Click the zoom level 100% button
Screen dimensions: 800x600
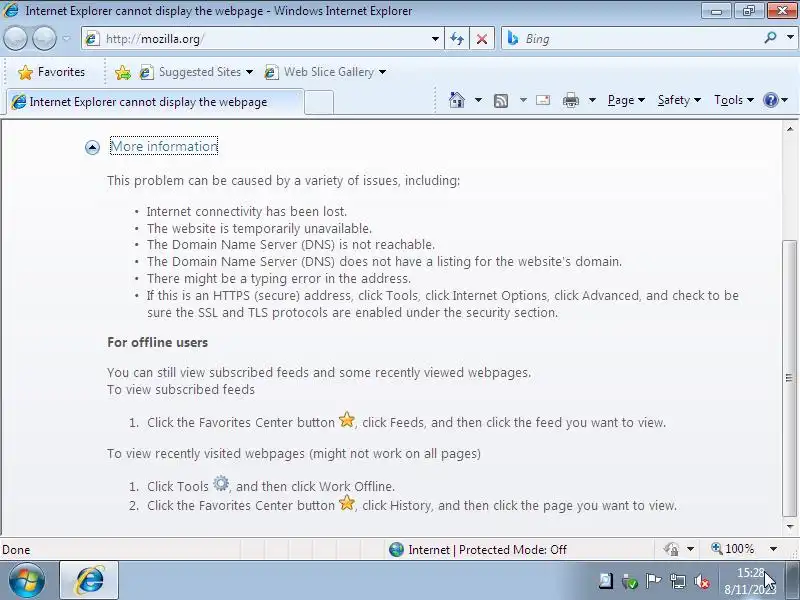pyautogui.click(x=733, y=549)
